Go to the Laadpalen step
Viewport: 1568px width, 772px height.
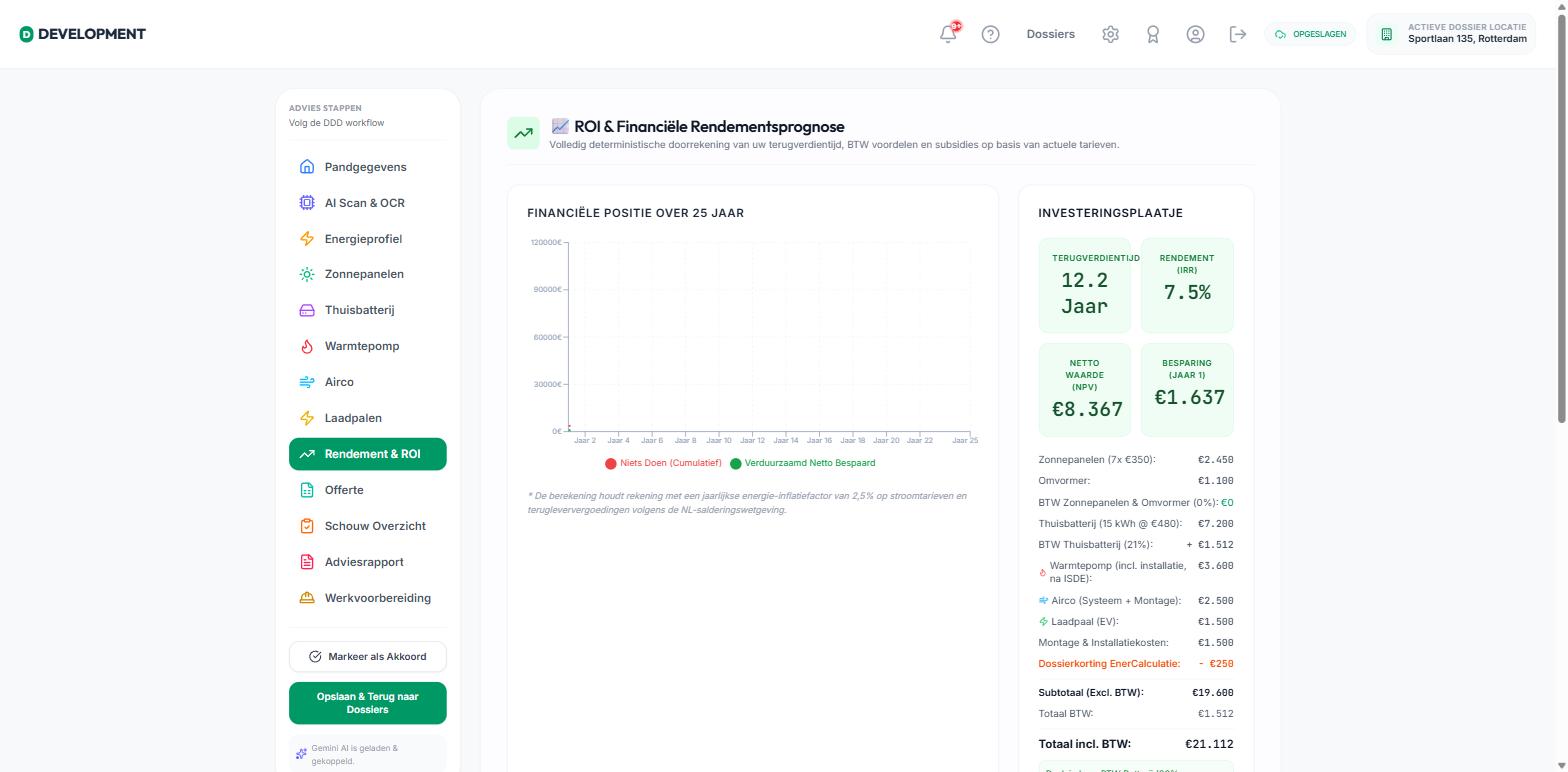[x=368, y=418]
